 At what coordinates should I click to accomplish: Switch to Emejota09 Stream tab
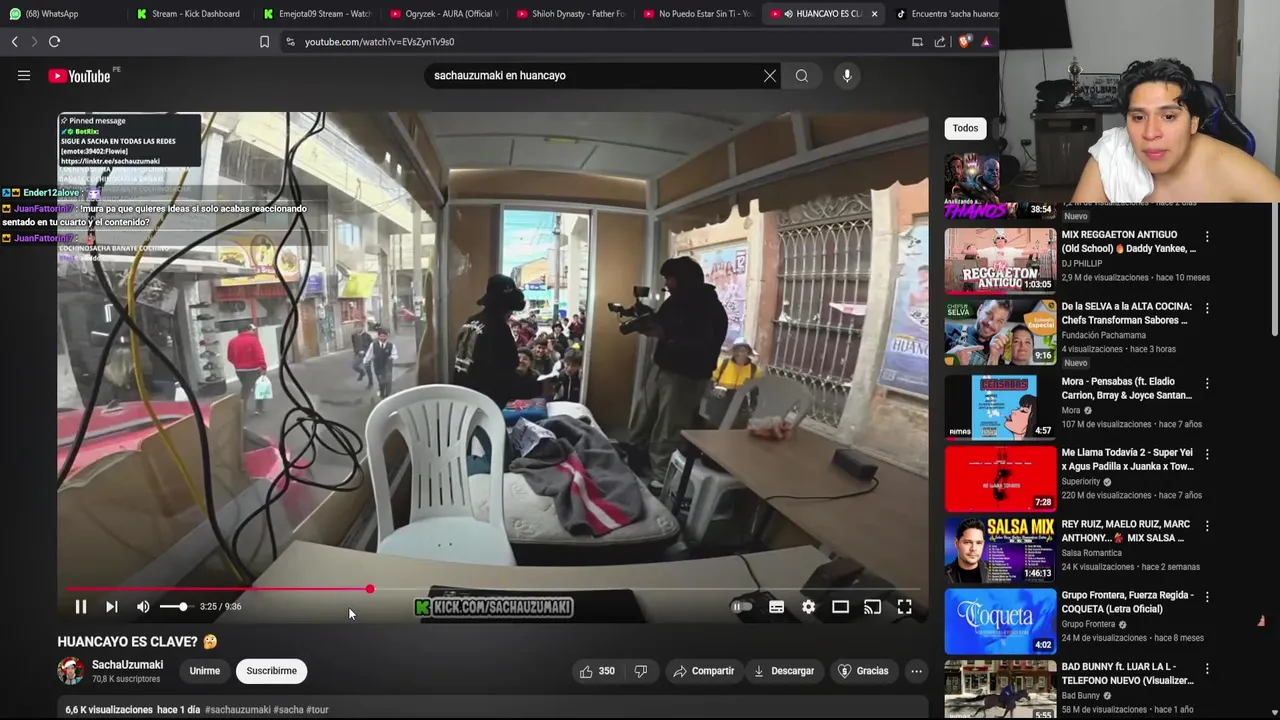(x=318, y=14)
